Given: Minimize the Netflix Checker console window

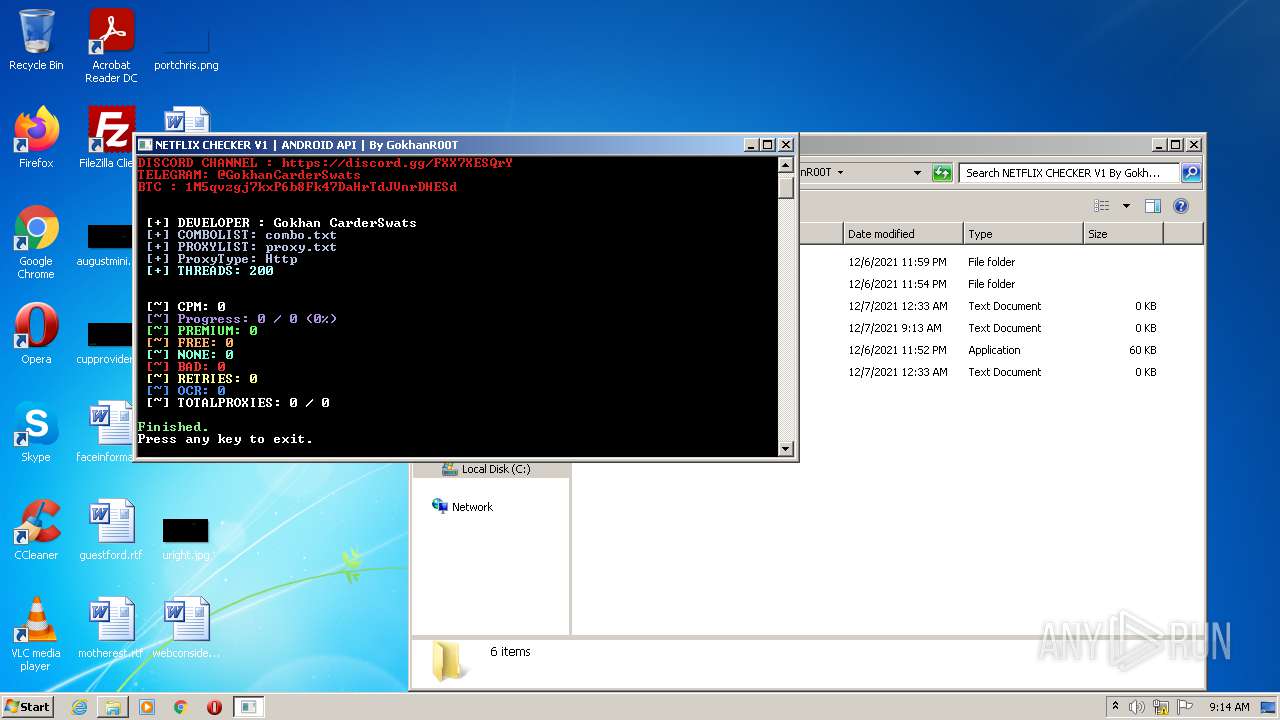Looking at the screenshot, I should click(751, 145).
